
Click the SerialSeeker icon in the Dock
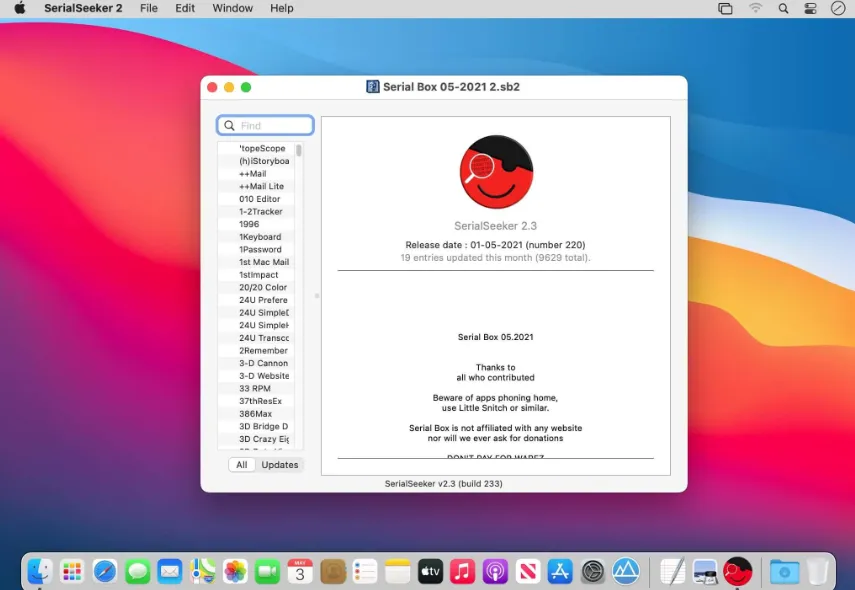737,571
